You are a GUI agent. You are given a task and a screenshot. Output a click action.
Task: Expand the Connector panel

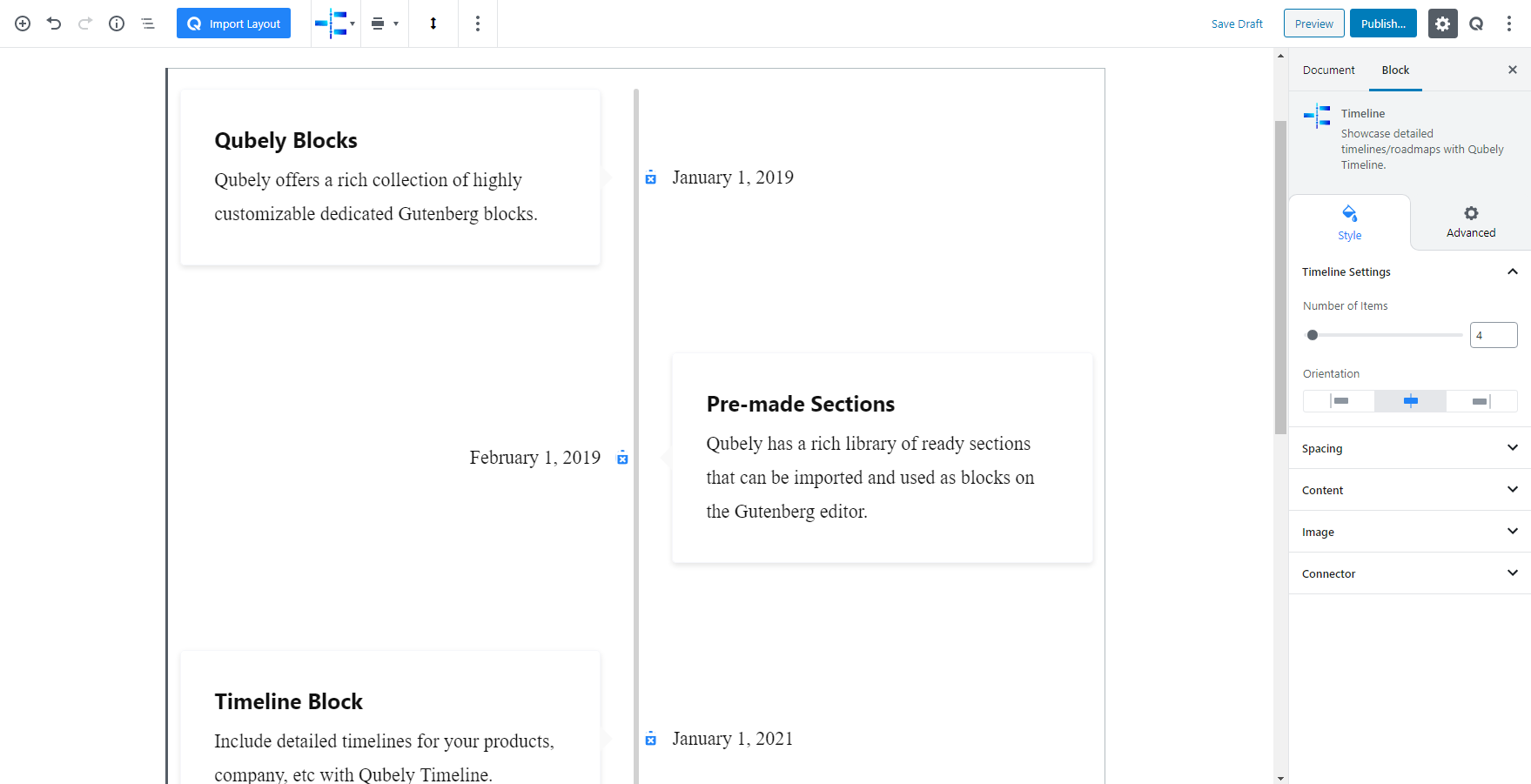[1409, 573]
